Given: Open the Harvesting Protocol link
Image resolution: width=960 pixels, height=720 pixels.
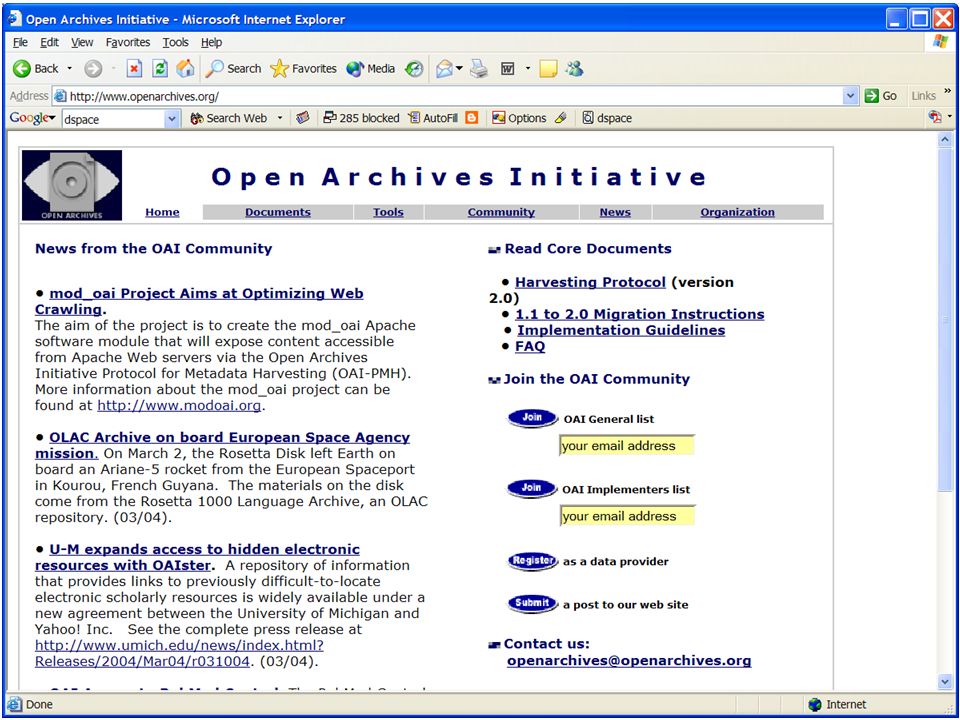Looking at the screenshot, I should coord(590,282).
